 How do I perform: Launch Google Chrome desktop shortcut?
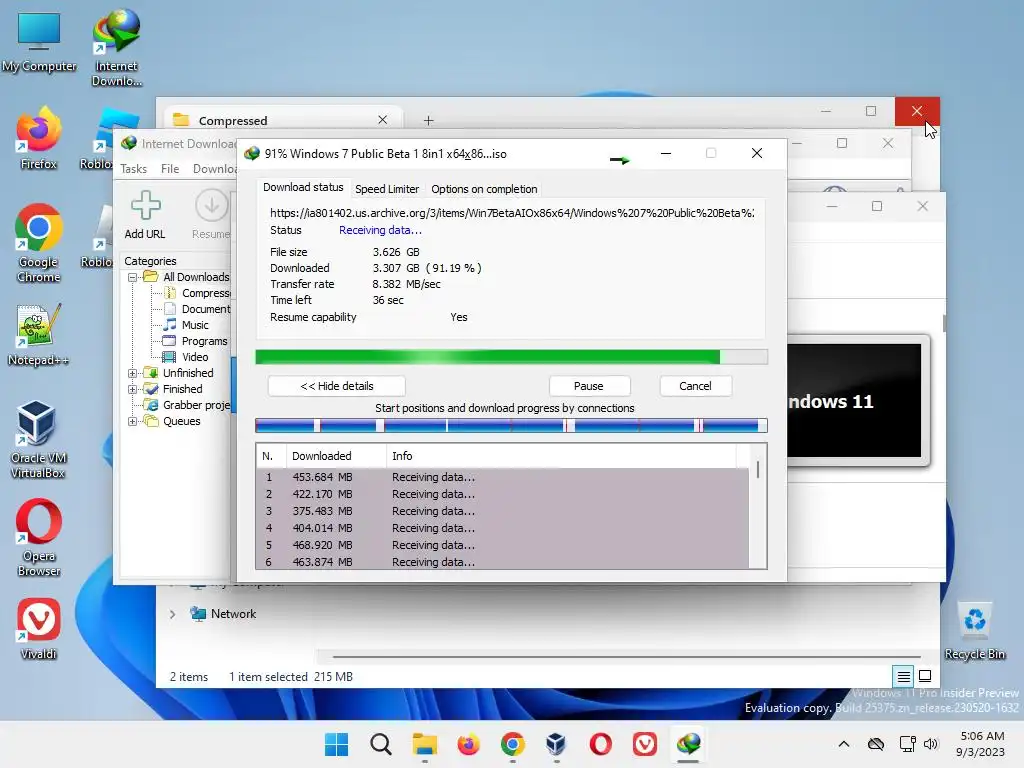[x=39, y=244]
